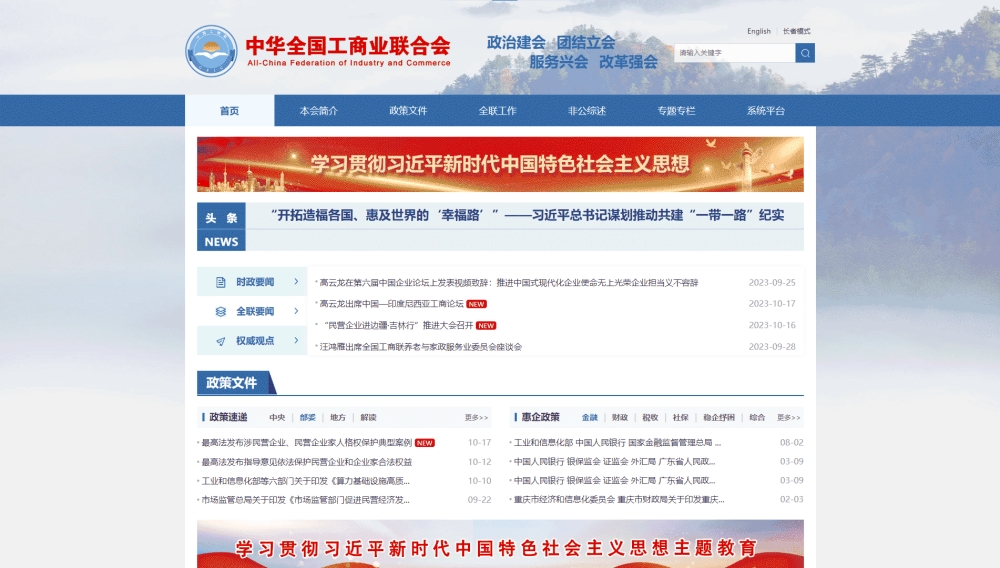Click the 主题教育 bottom banner
Screen dimensions: 1000x568
(500, 544)
